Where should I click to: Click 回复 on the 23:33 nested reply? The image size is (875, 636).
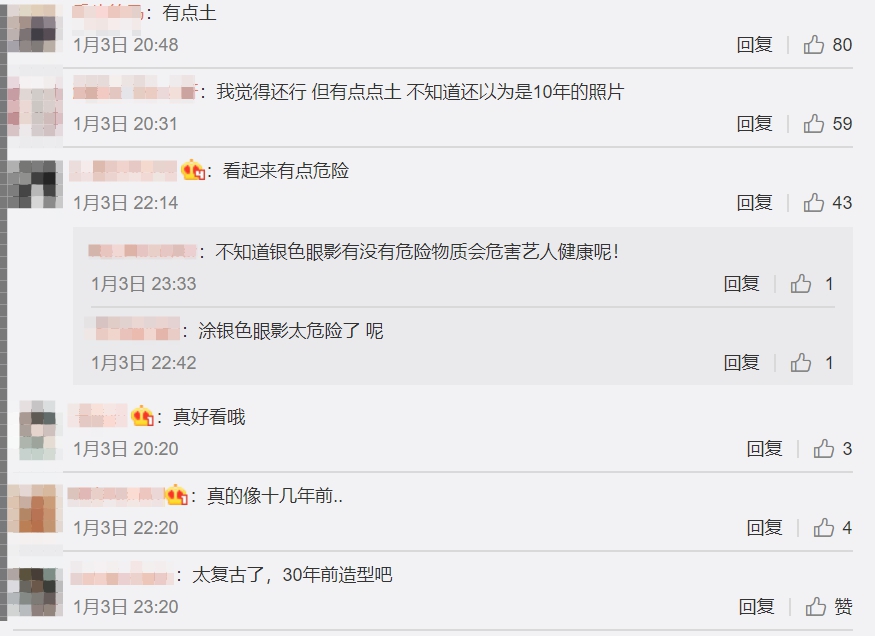pyautogui.click(x=742, y=283)
